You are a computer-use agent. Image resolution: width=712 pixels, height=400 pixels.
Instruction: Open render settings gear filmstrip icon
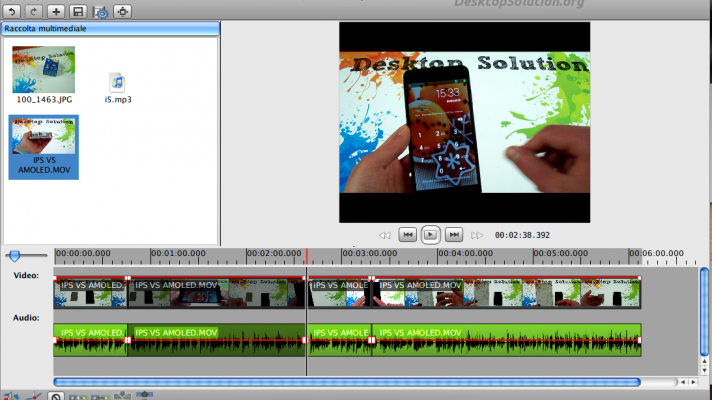click(x=100, y=11)
